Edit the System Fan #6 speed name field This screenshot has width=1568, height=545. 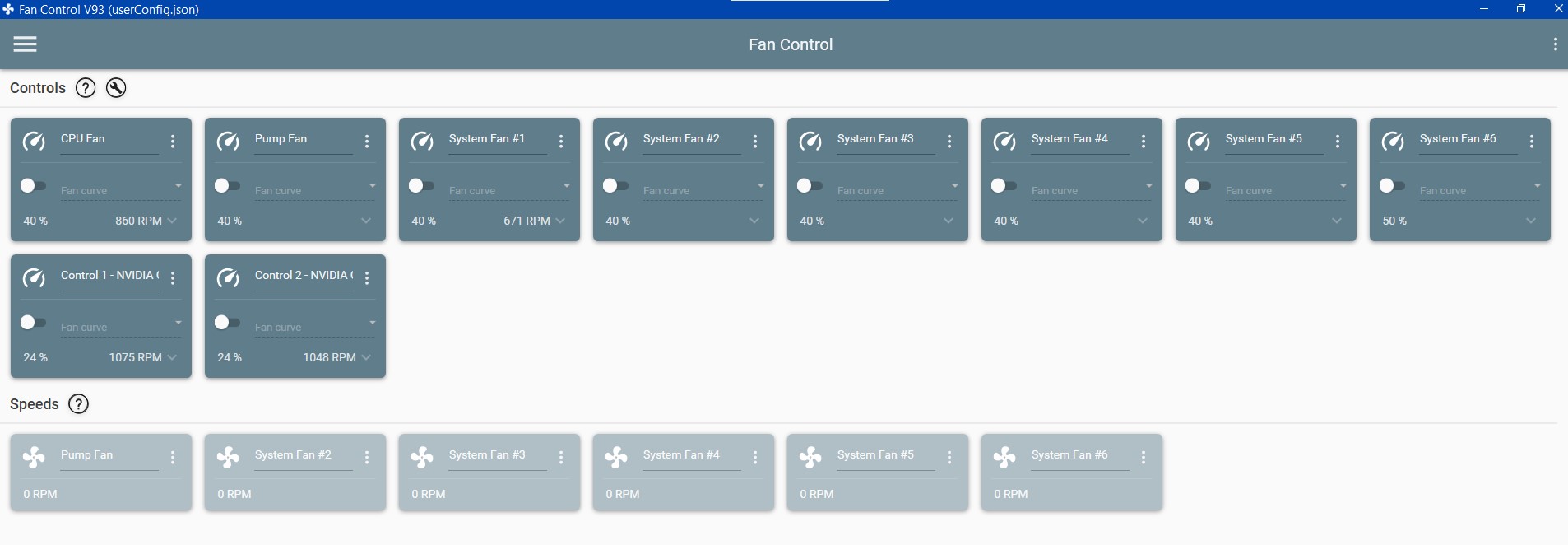tap(1080, 456)
